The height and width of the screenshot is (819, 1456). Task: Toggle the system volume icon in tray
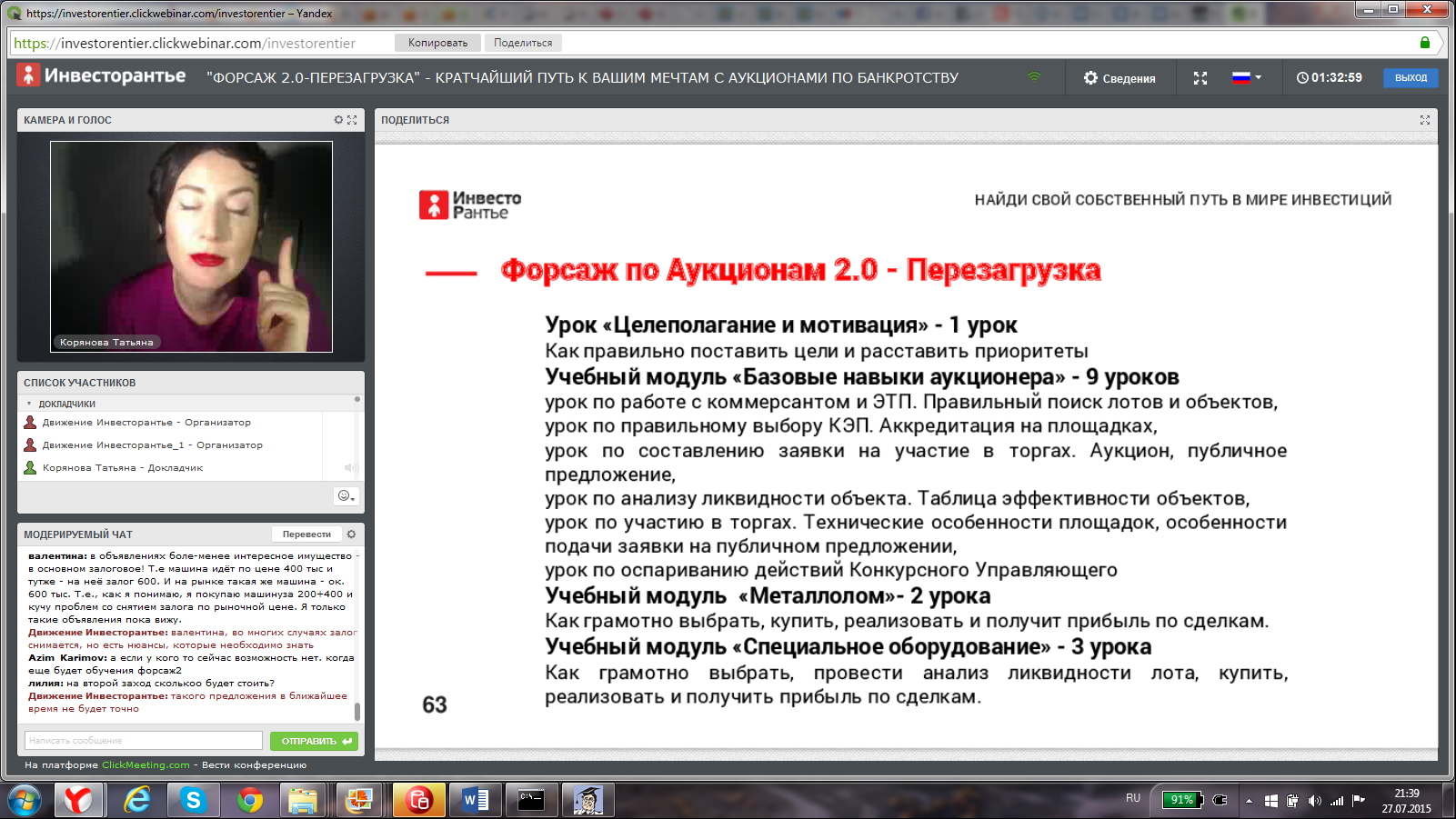tap(1314, 801)
